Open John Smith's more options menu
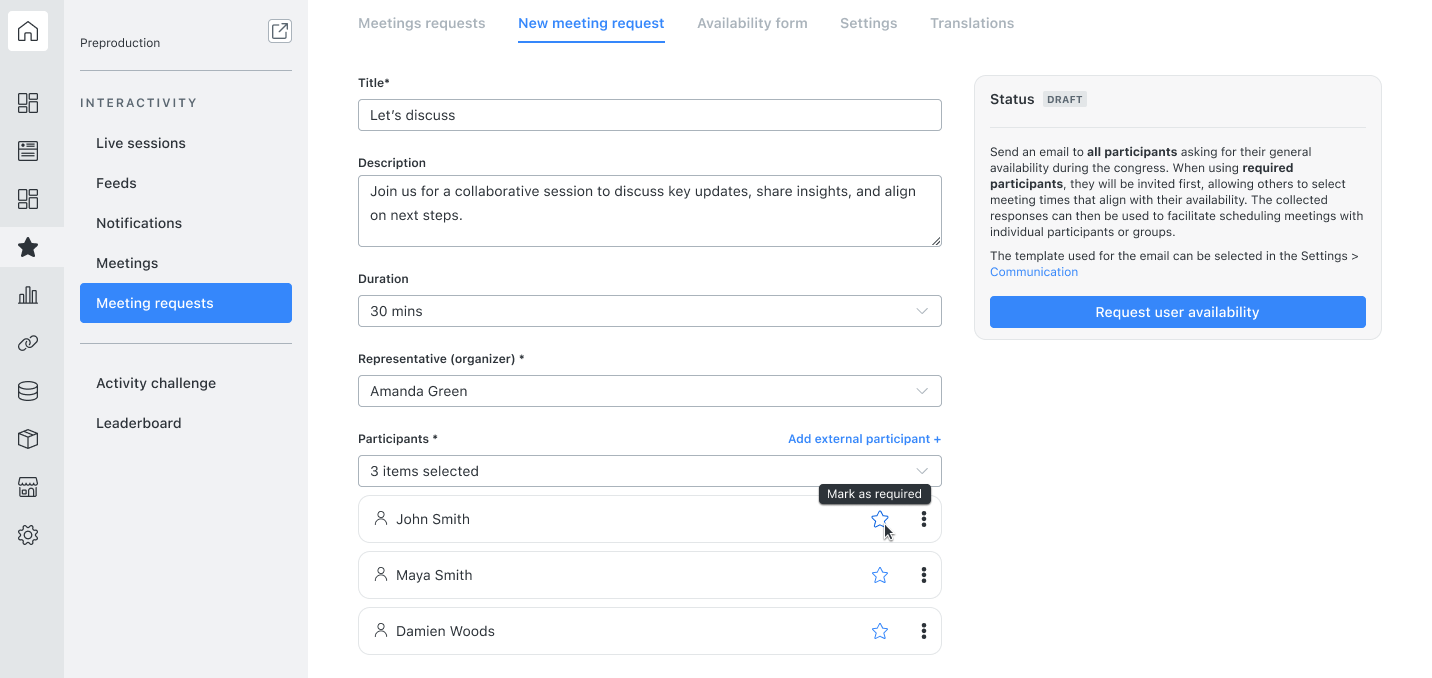Image resolution: width=1432 pixels, height=678 pixels. 924,519
